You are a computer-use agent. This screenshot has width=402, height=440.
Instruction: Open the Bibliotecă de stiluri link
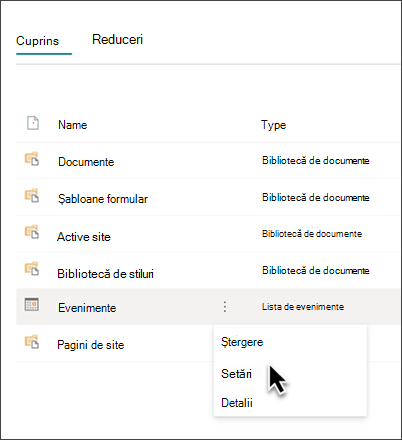[105, 274]
